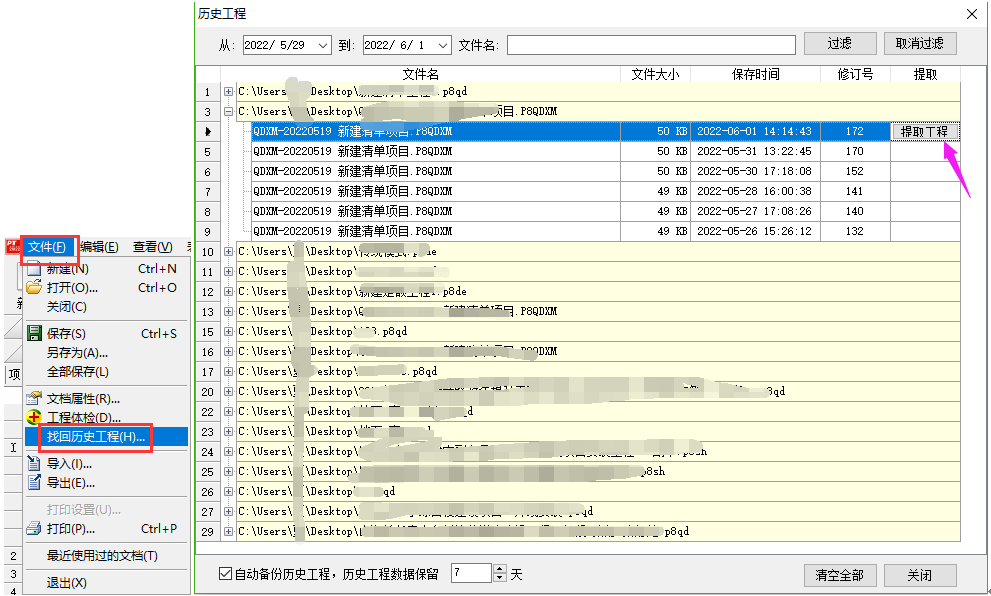Image resolution: width=991 pixels, height=596 pixels.
Task: Click the document properties (文档属性) icon
Action: pyautogui.click(x=34, y=399)
